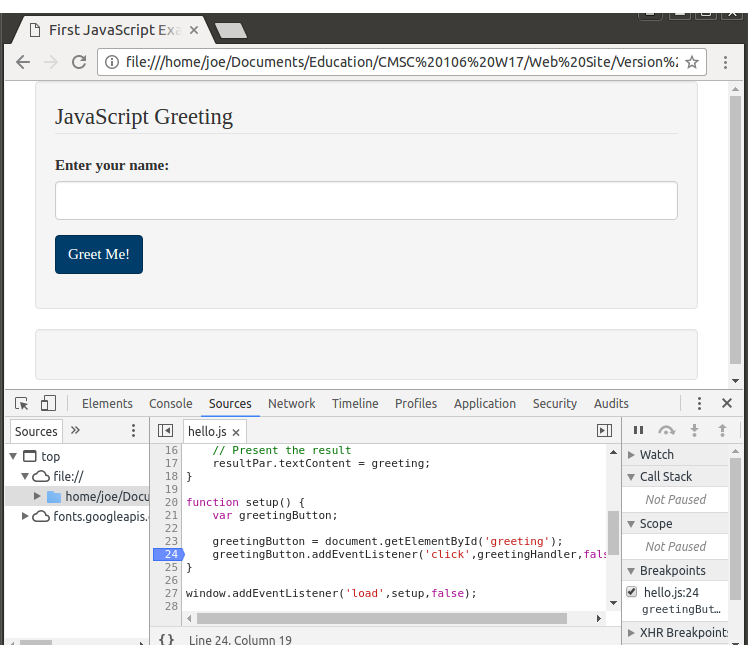Activate the inspect element picker icon
The image size is (748, 658).
point(21,404)
